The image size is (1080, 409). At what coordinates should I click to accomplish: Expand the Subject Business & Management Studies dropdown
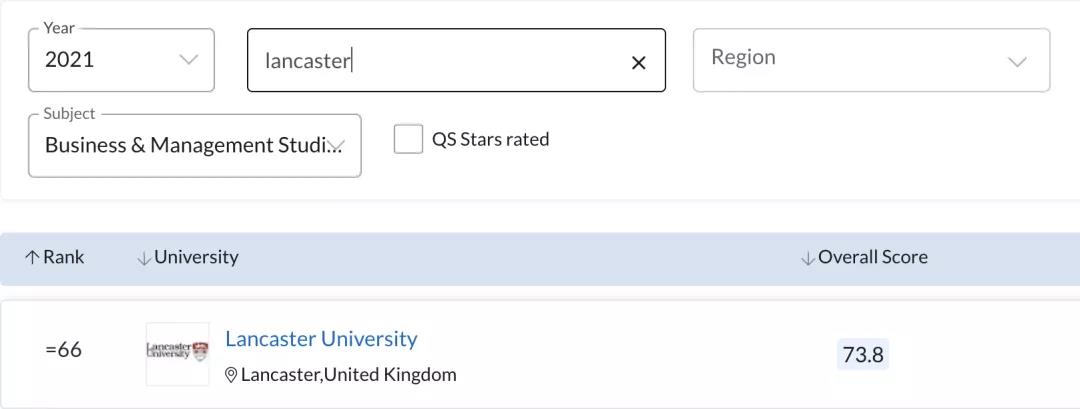coord(194,145)
